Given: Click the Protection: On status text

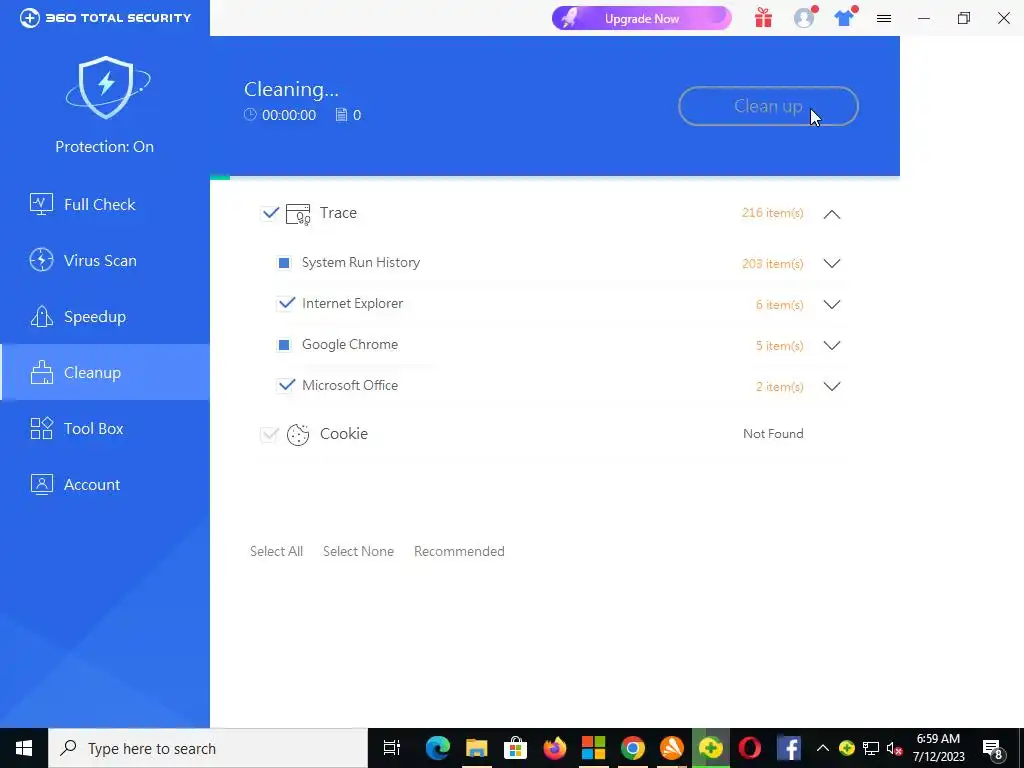Looking at the screenshot, I should [x=104, y=146].
